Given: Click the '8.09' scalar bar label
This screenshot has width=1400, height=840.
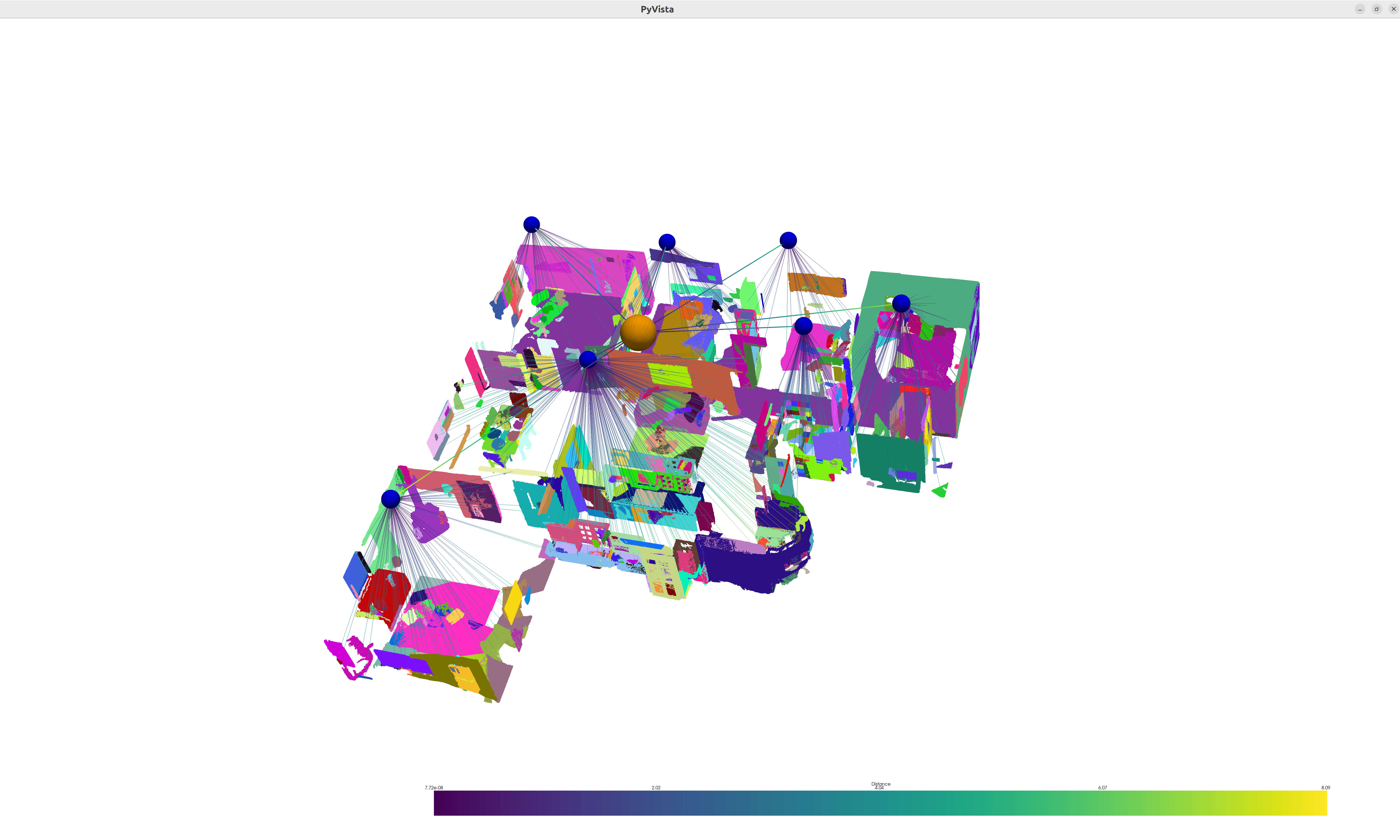Looking at the screenshot, I should [1325, 788].
